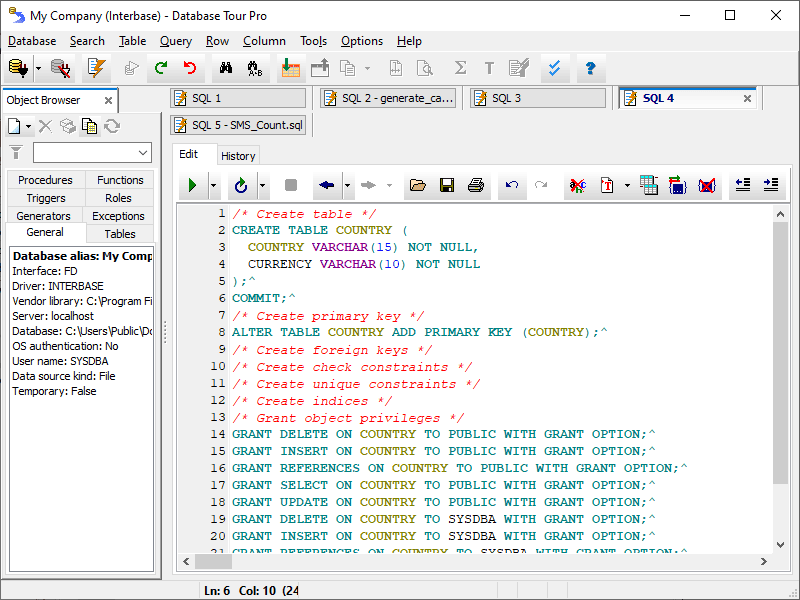
Task: Open the Tables tab in Object Browser
Action: [x=120, y=233]
